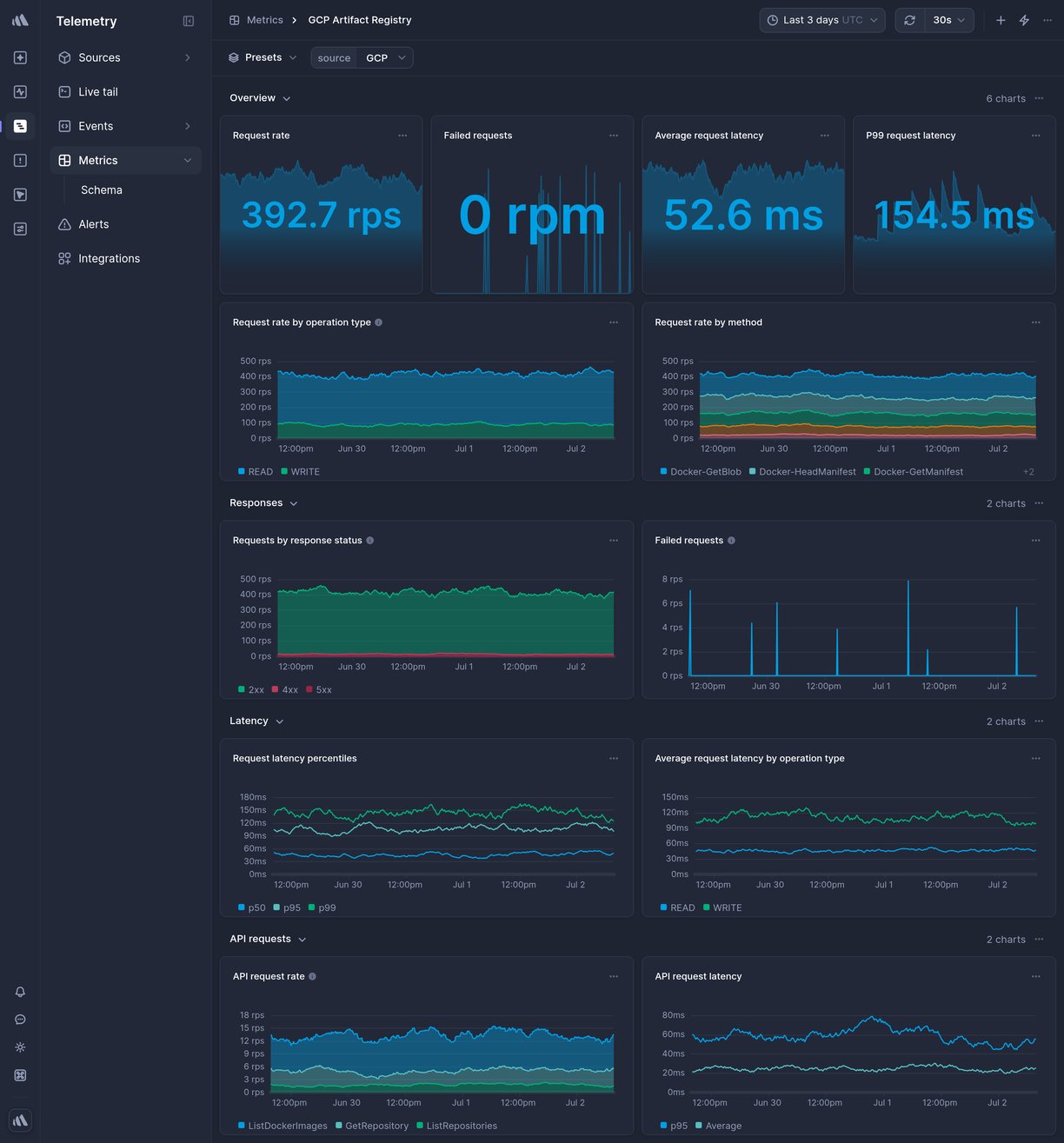1064x1143 pixels.
Task: Open Responses section options next to 2 charts
Action: 1039,503
